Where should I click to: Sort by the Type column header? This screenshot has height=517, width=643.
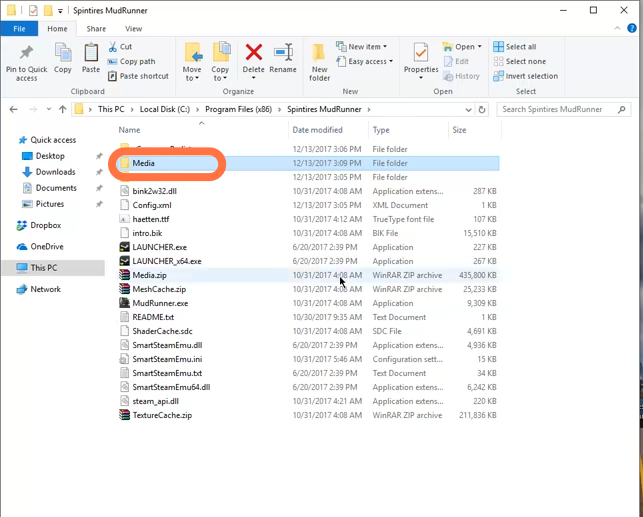click(x=381, y=130)
